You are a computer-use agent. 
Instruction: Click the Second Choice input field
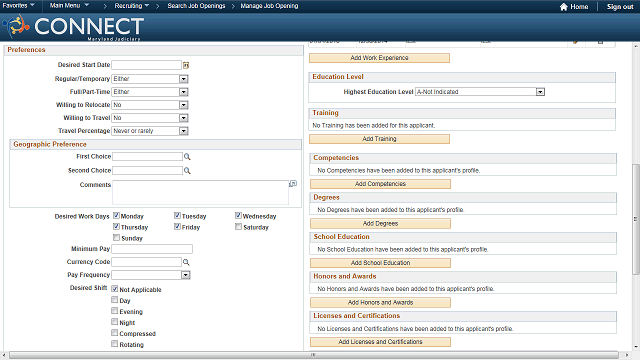[x=147, y=171]
